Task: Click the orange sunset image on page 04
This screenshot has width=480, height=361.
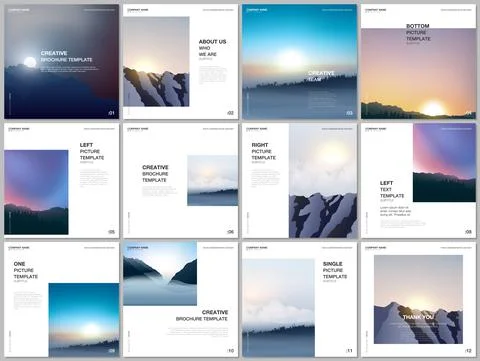Action: [418, 74]
